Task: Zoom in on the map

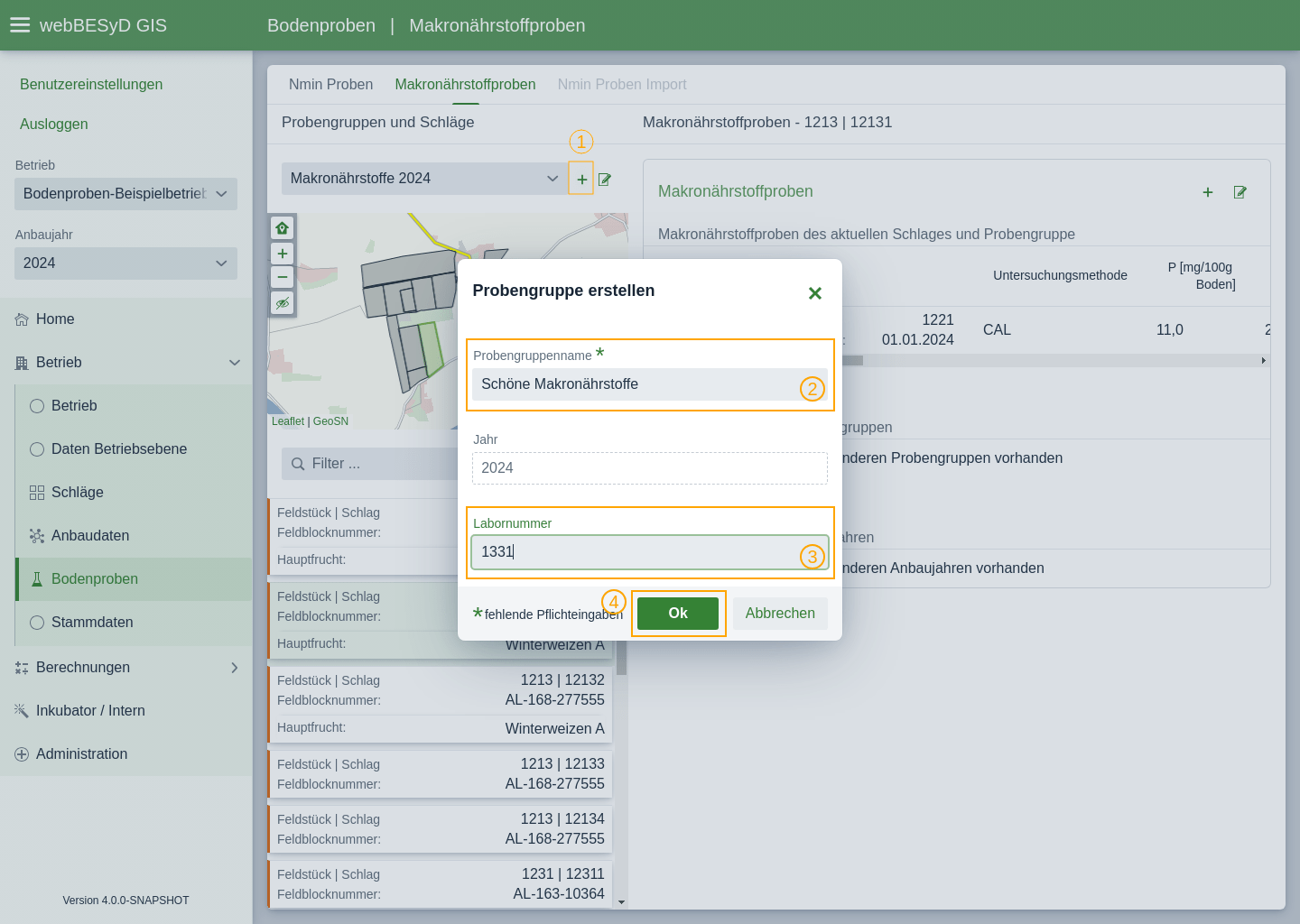Action: [x=283, y=254]
